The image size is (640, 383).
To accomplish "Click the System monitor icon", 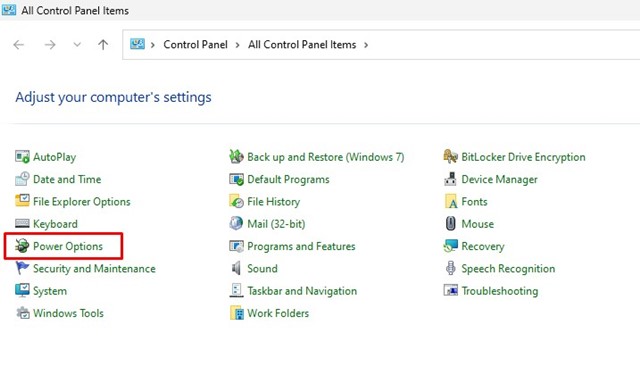I will pyautogui.click(x=22, y=290).
